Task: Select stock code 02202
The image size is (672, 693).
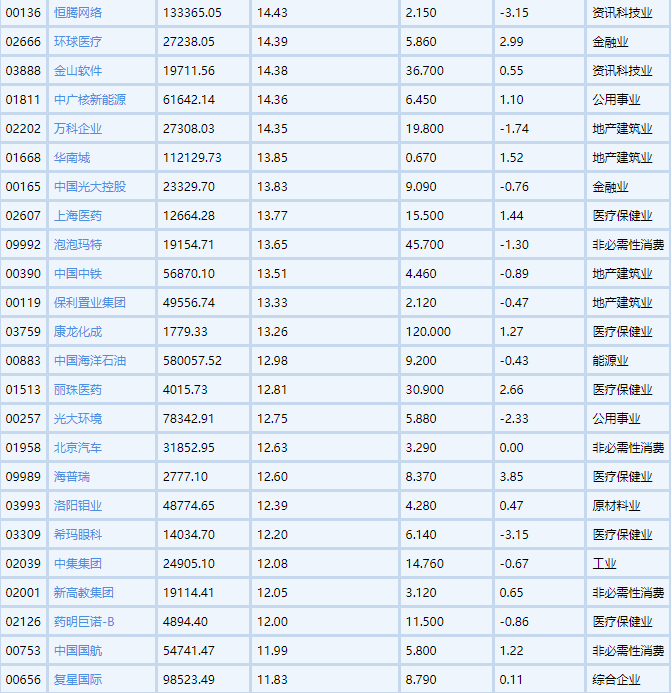Action: (x=23, y=129)
